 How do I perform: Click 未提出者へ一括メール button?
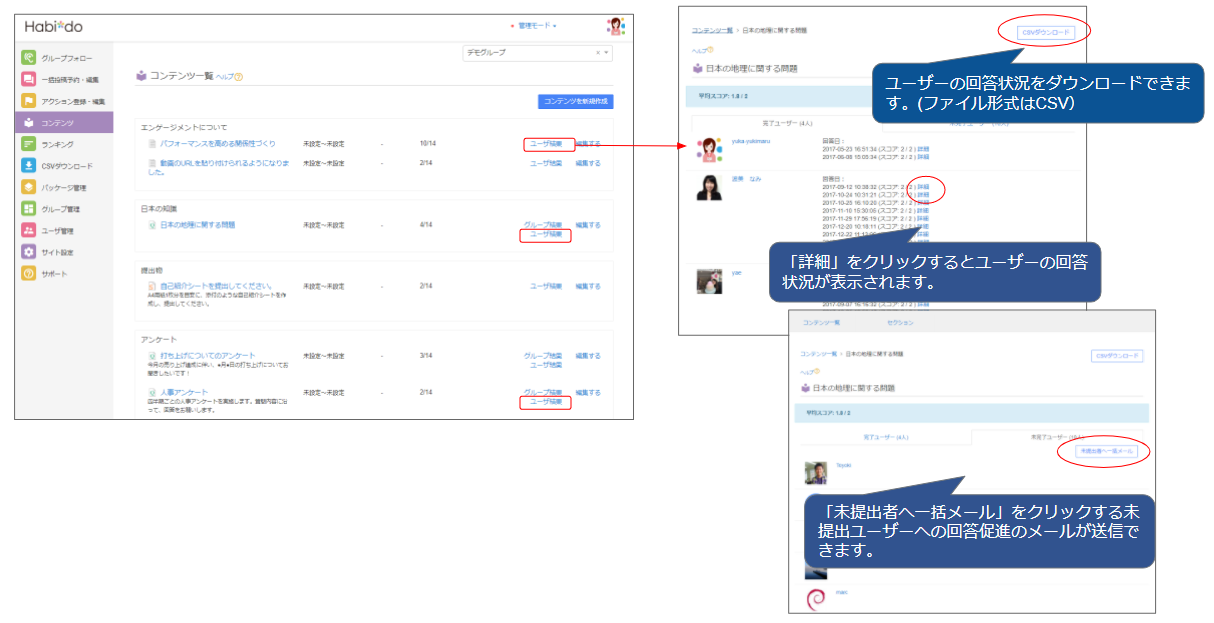1107,452
